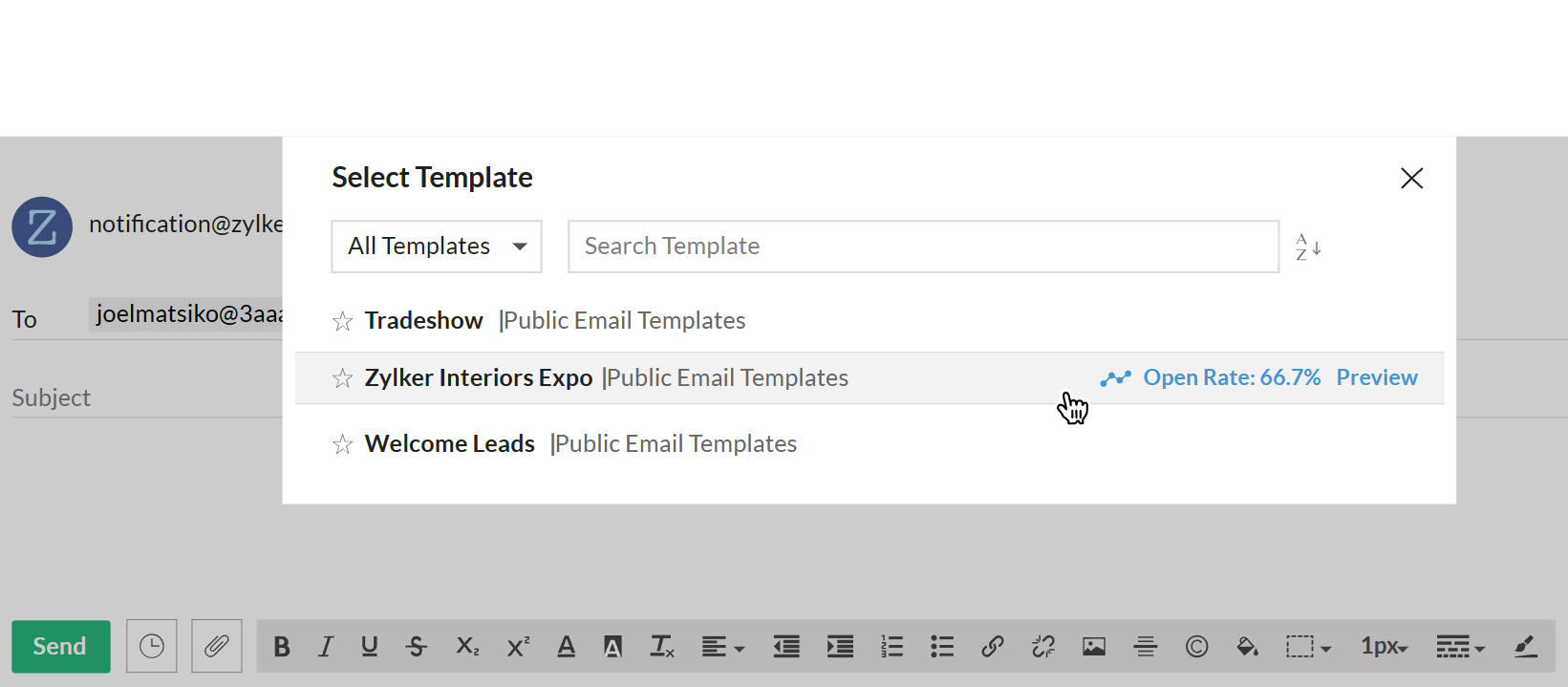Image resolution: width=1568 pixels, height=687 pixels.
Task: Click the Search Template input field
Action: 923,247
